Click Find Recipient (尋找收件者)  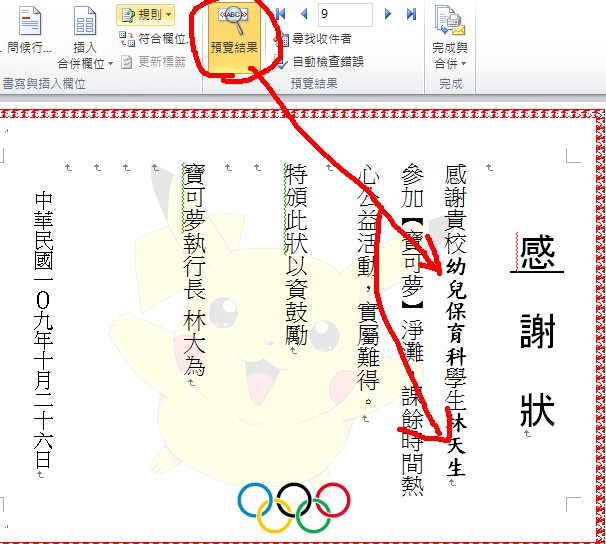(x=314, y=39)
